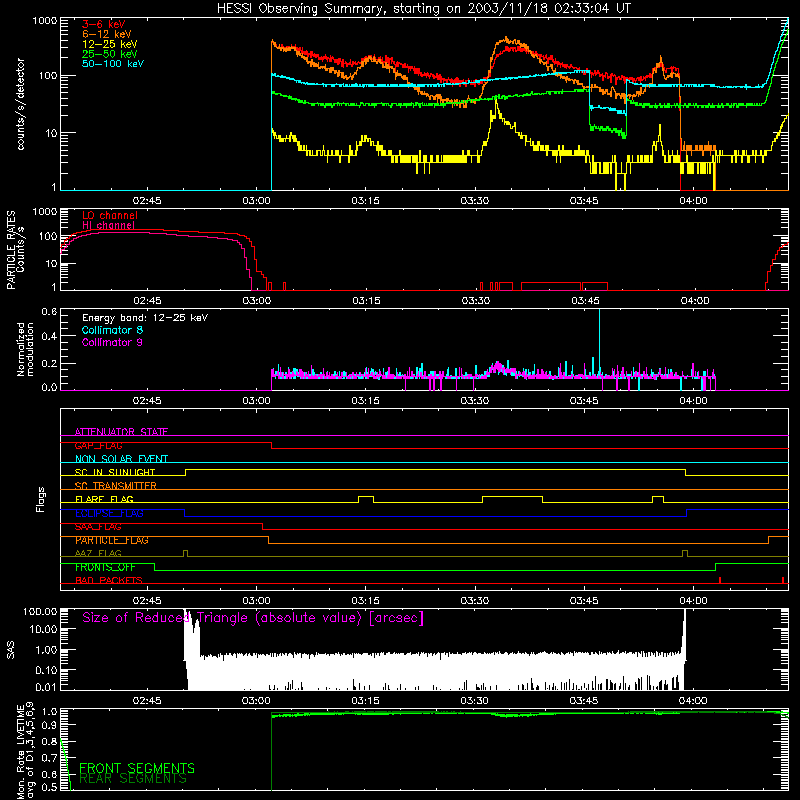Select the LO channel legend label
800x800 pixels.
coord(110,215)
